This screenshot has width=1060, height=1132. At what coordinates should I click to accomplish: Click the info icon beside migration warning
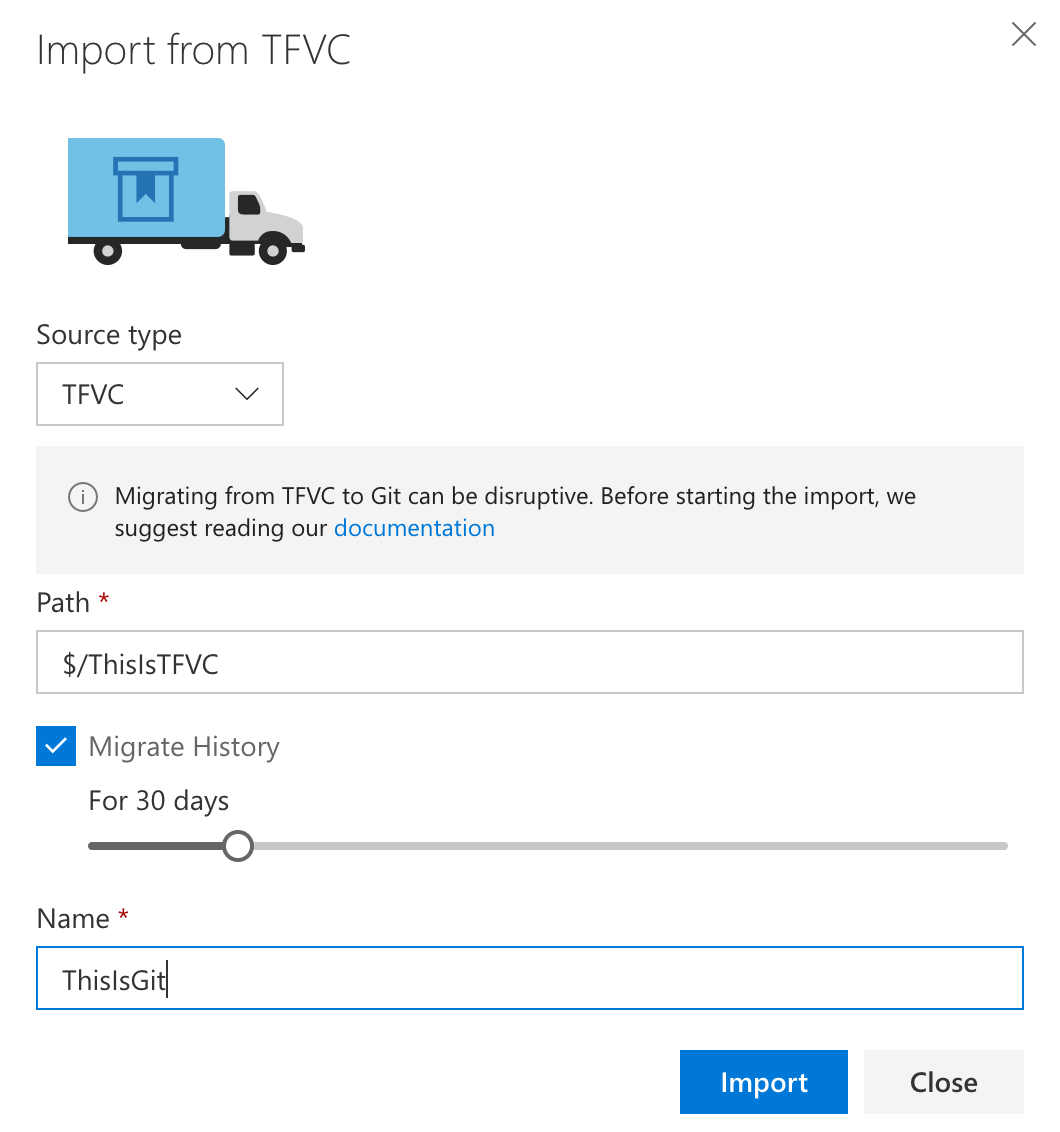pyautogui.click(x=83, y=496)
